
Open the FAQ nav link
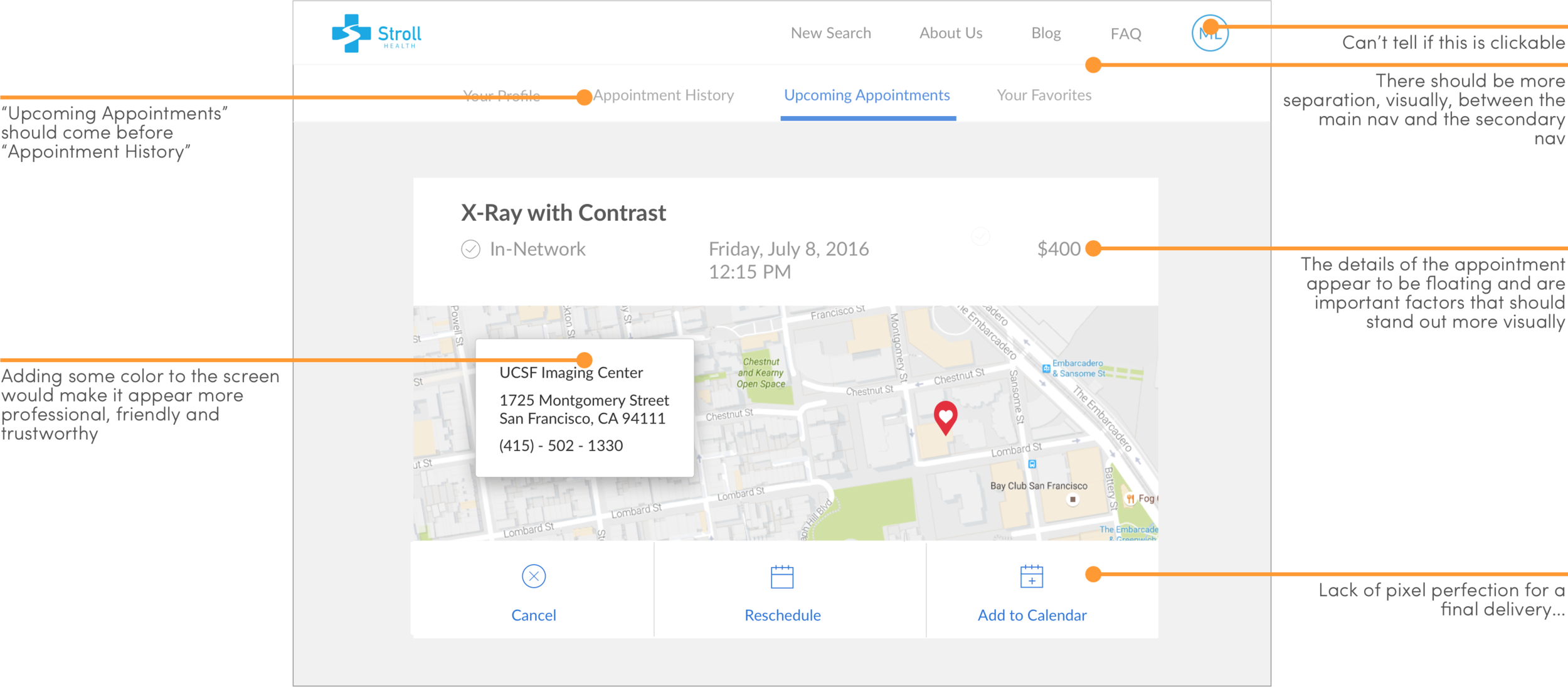click(1125, 34)
